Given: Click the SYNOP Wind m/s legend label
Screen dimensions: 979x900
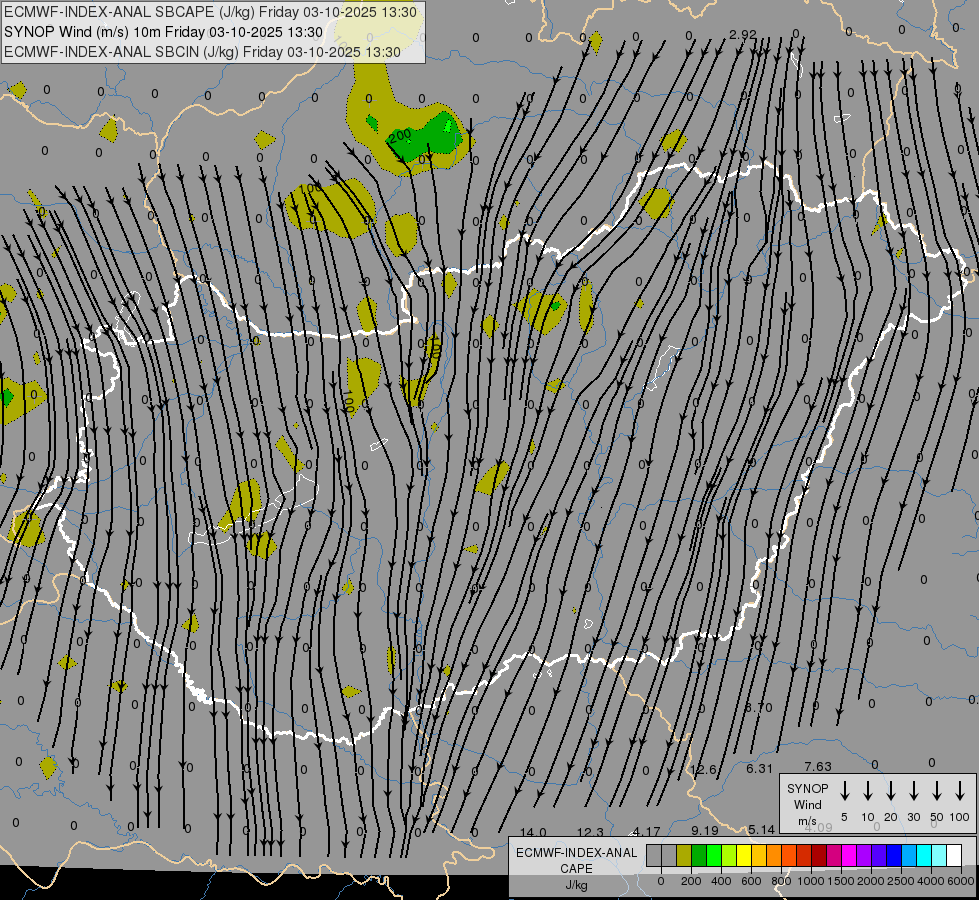Looking at the screenshot, I should pyautogui.click(x=808, y=804).
